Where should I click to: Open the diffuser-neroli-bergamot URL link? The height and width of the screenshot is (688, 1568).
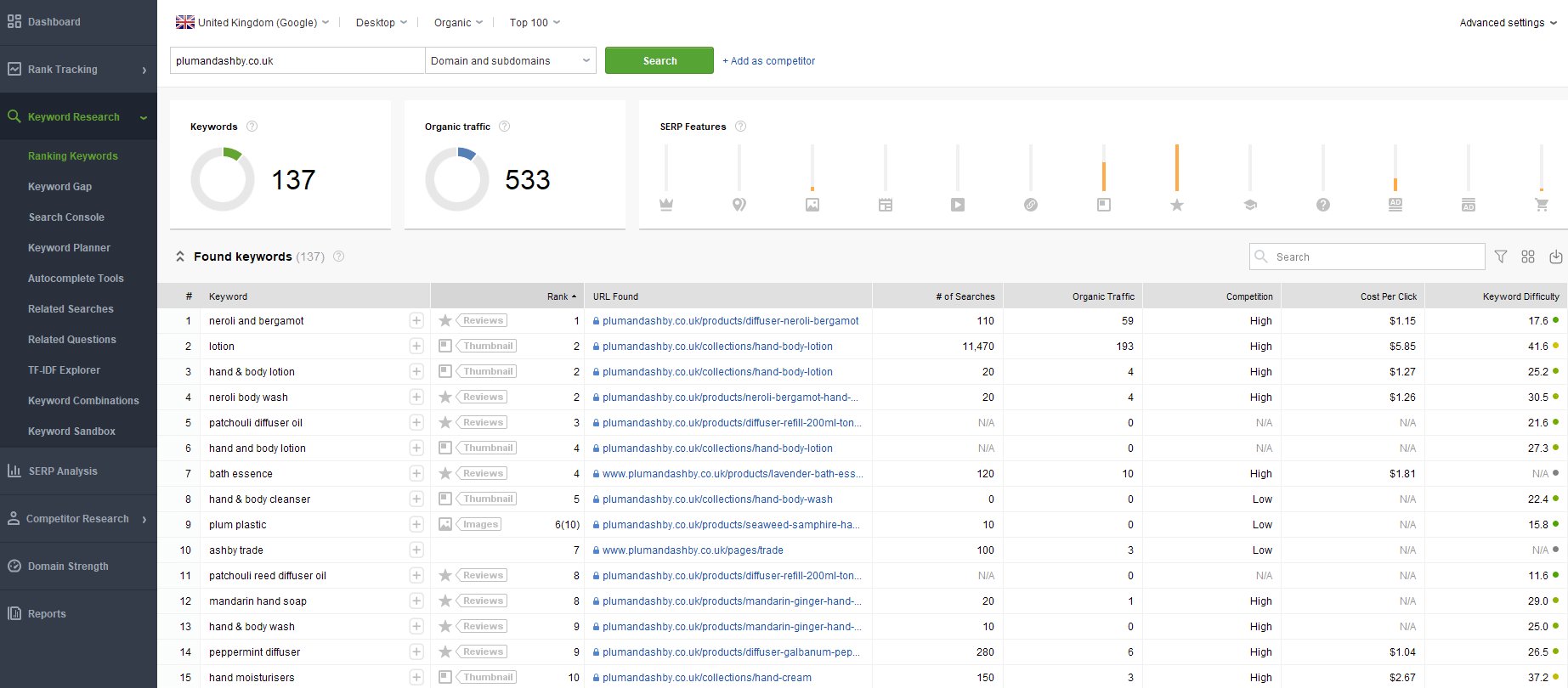pos(730,320)
